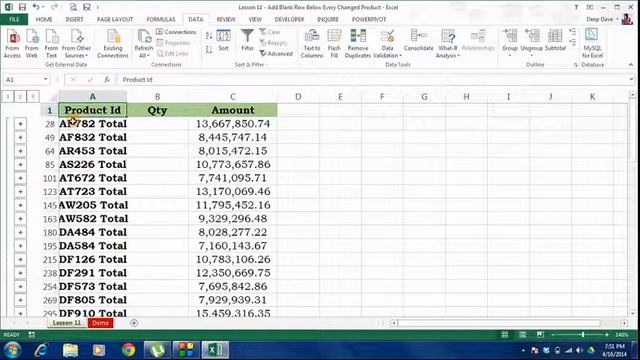The image size is (640, 360).
Task: Expand DF126 Total group
Action: (20, 259)
